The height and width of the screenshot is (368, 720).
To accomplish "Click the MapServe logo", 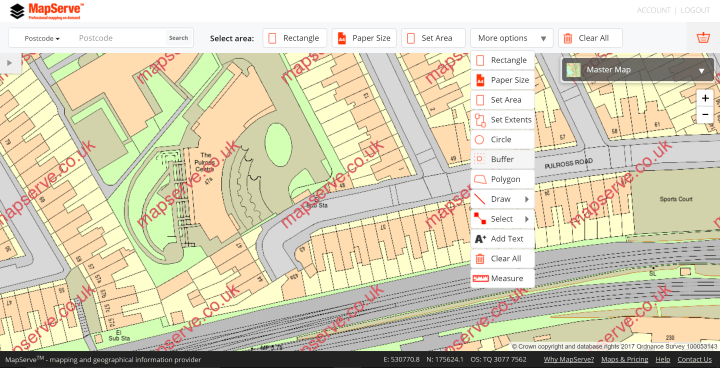I will [47, 11].
